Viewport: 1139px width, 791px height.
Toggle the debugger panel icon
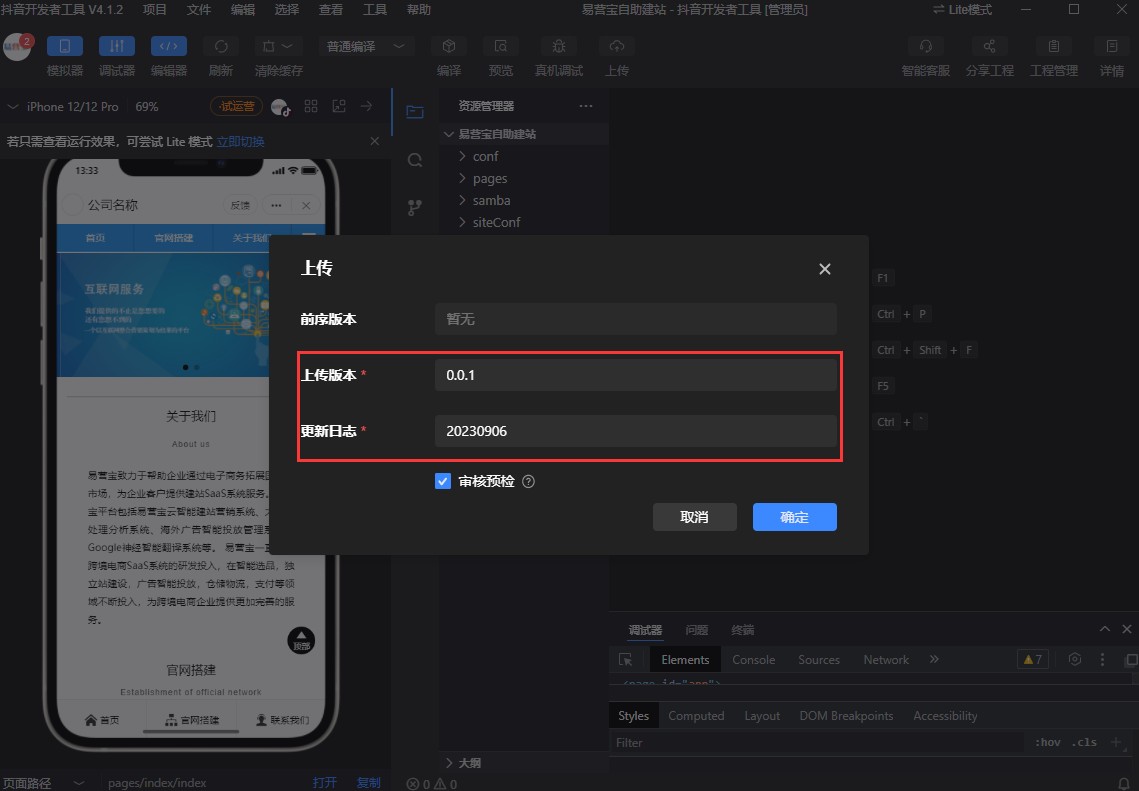[116, 46]
